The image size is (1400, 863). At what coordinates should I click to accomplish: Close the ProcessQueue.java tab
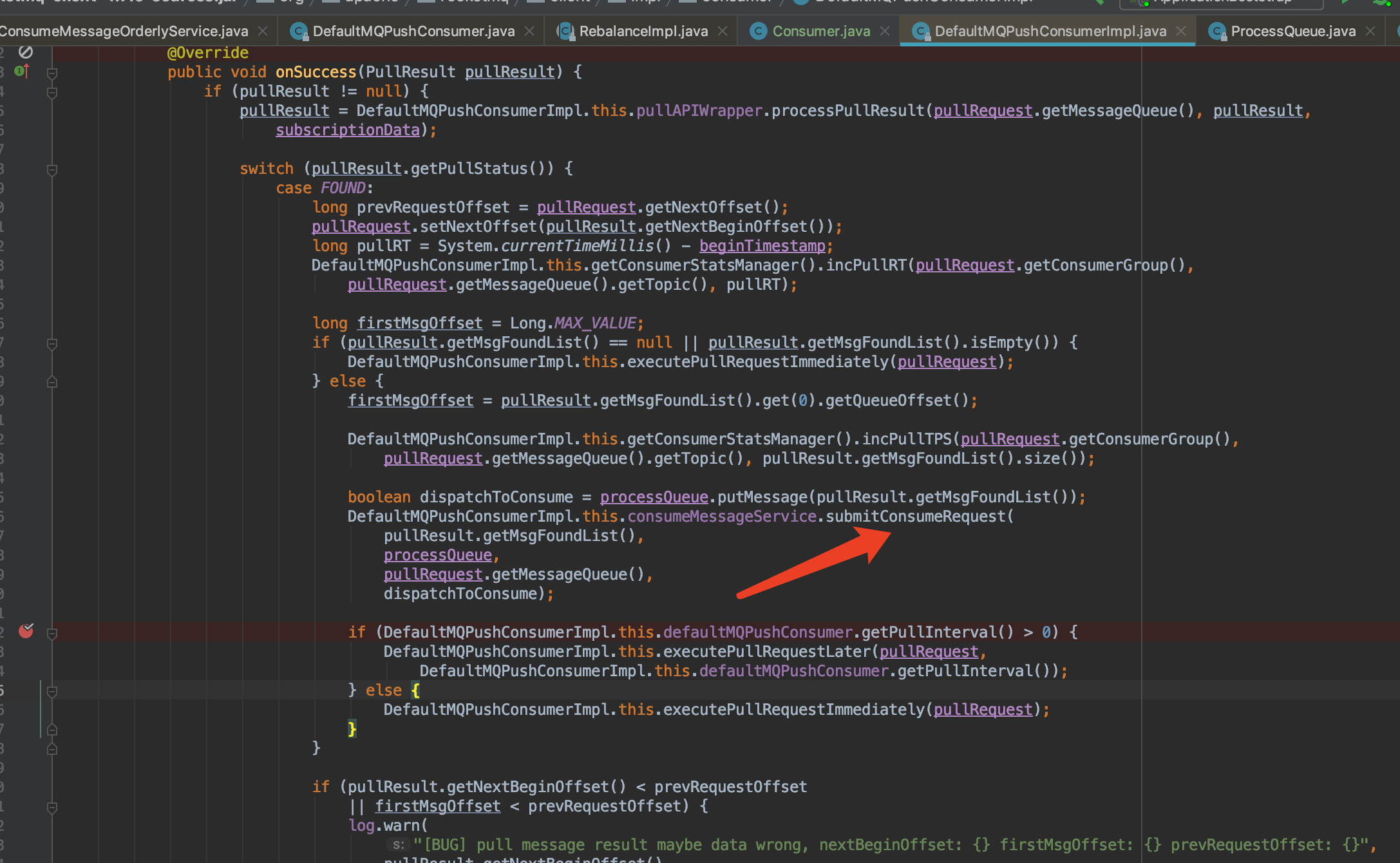click(1370, 31)
